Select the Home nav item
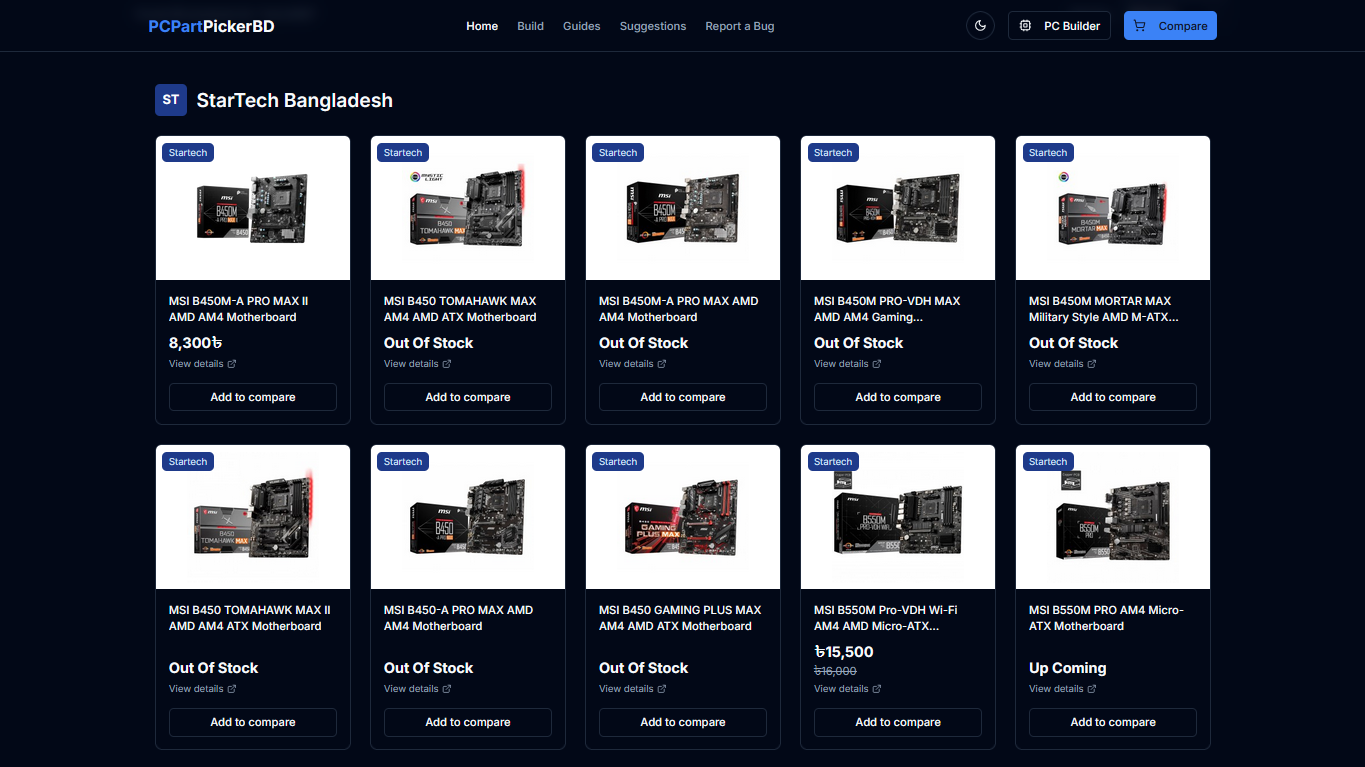This screenshot has height=767, width=1365. tap(482, 26)
